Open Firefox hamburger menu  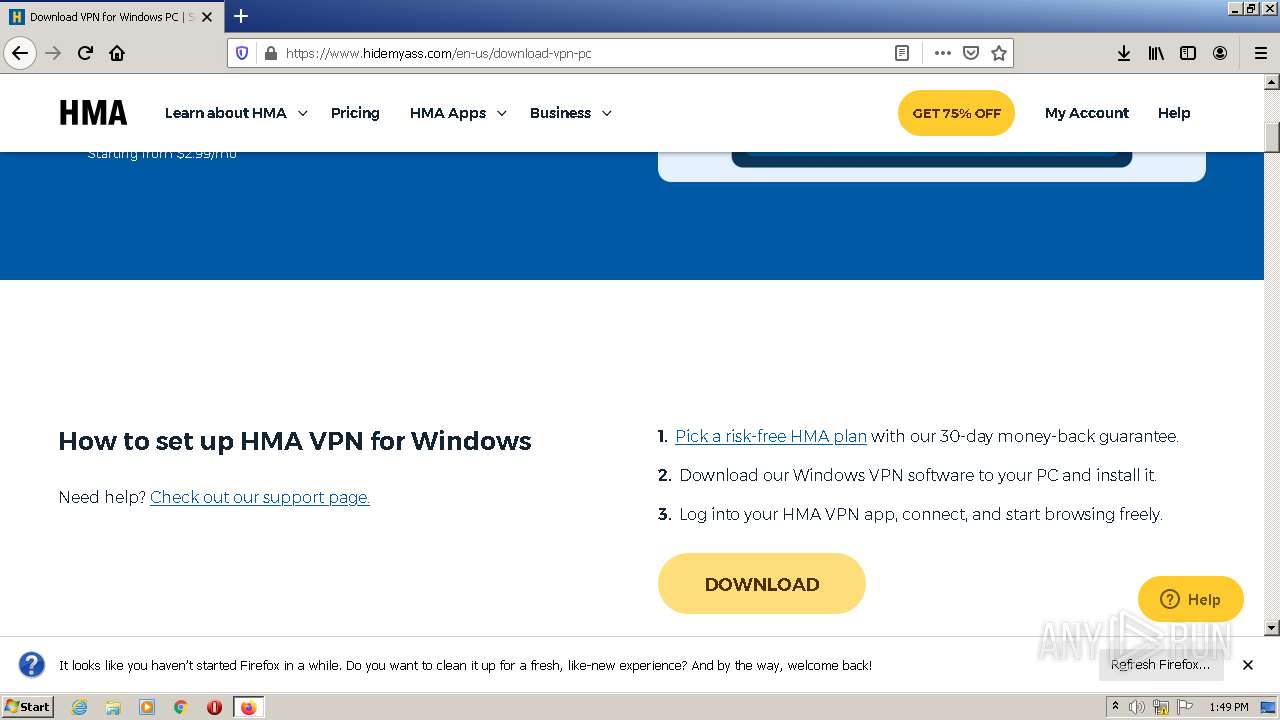click(x=1261, y=53)
